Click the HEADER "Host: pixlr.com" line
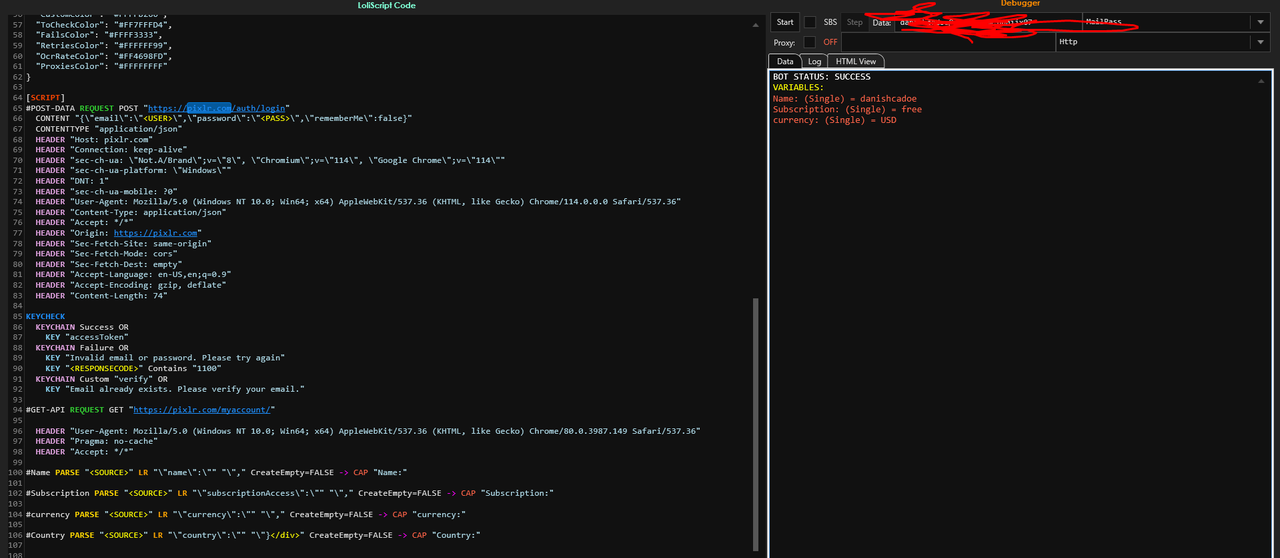Viewport: 1280px width, 558px height. pyautogui.click(x=95, y=139)
